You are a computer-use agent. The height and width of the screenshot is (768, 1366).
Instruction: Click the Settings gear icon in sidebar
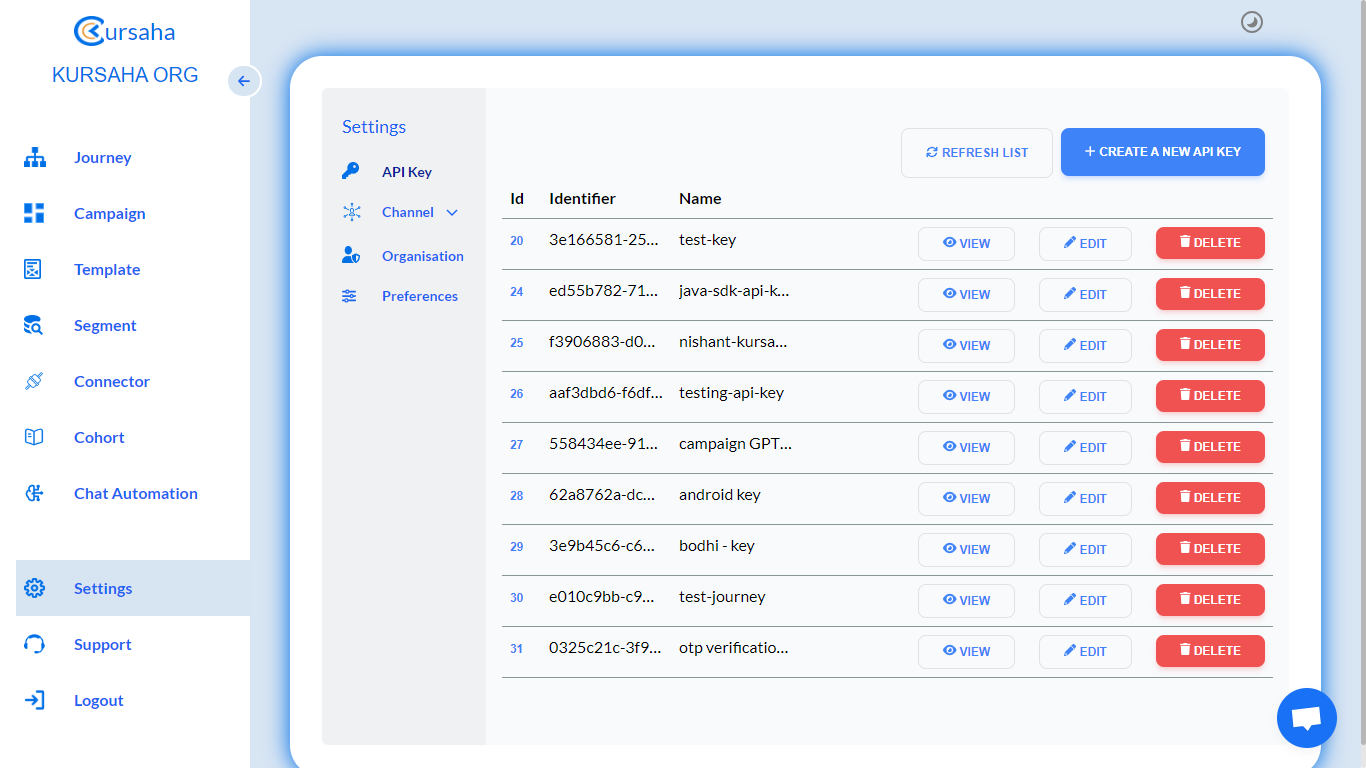coord(34,588)
